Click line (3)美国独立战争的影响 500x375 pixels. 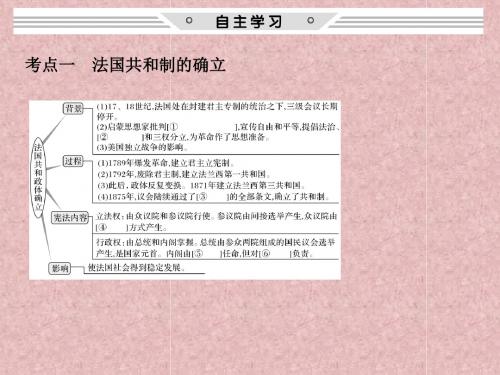[143, 147]
